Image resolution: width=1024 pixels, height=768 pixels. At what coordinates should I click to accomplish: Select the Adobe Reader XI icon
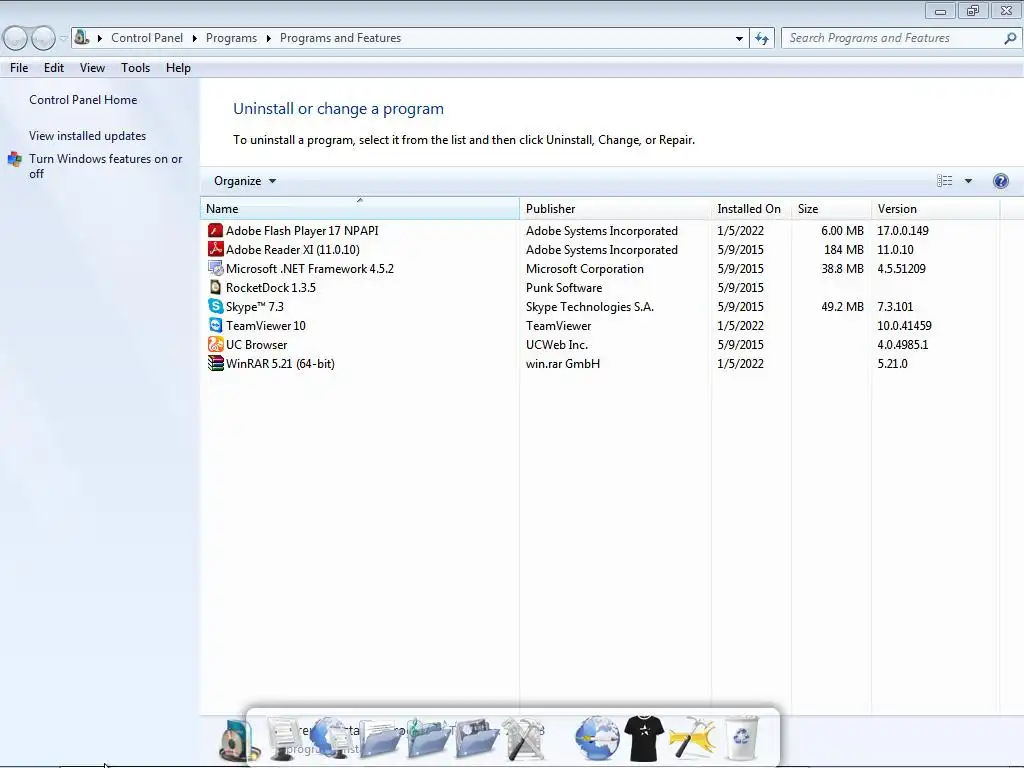pos(215,249)
